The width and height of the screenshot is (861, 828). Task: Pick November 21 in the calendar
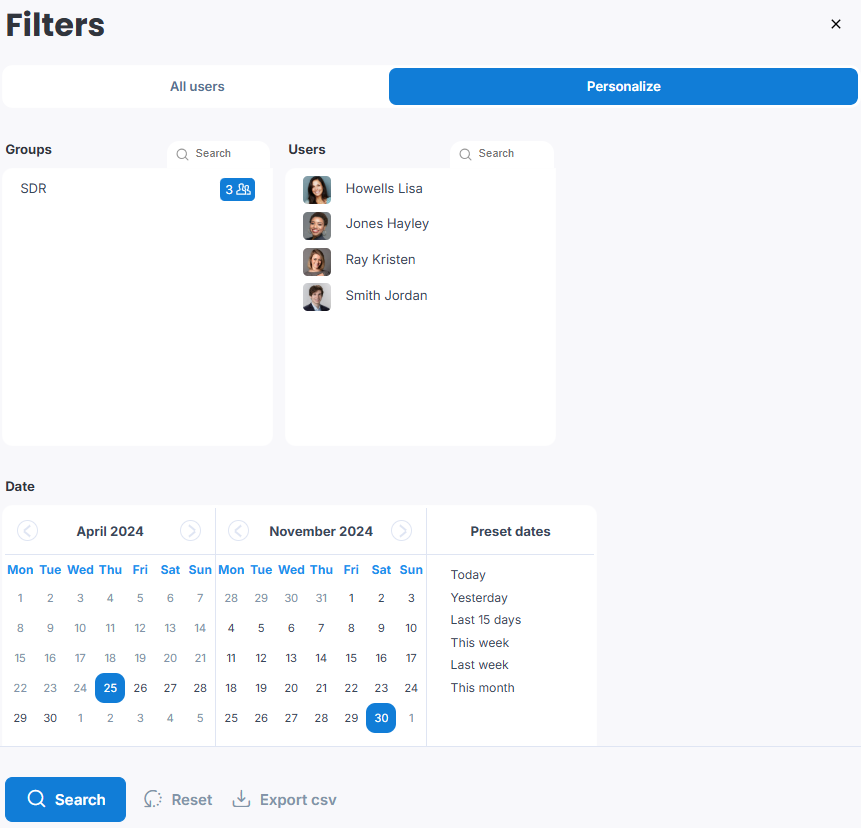coord(321,688)
